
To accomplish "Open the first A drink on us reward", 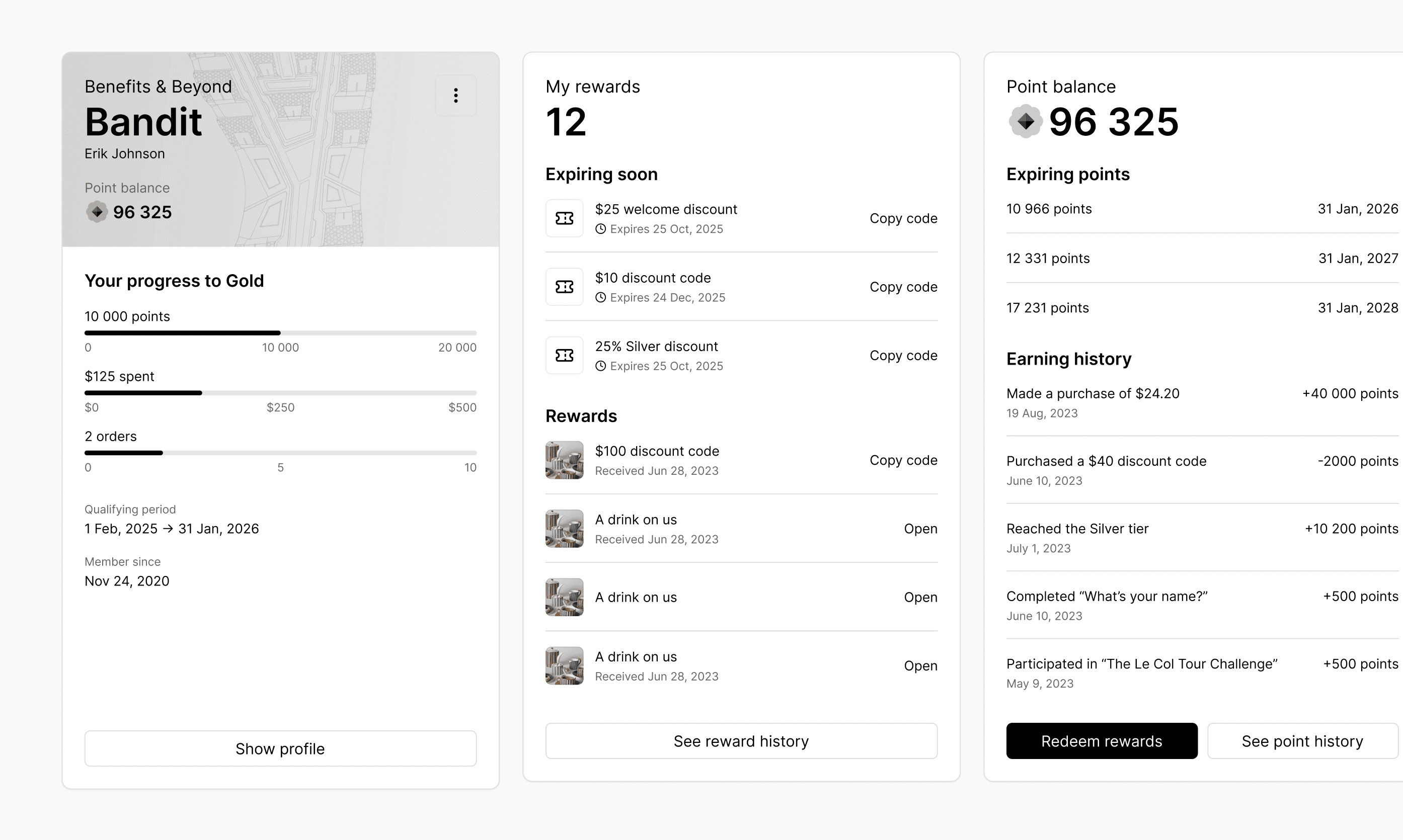I will [x=920, y=529].
